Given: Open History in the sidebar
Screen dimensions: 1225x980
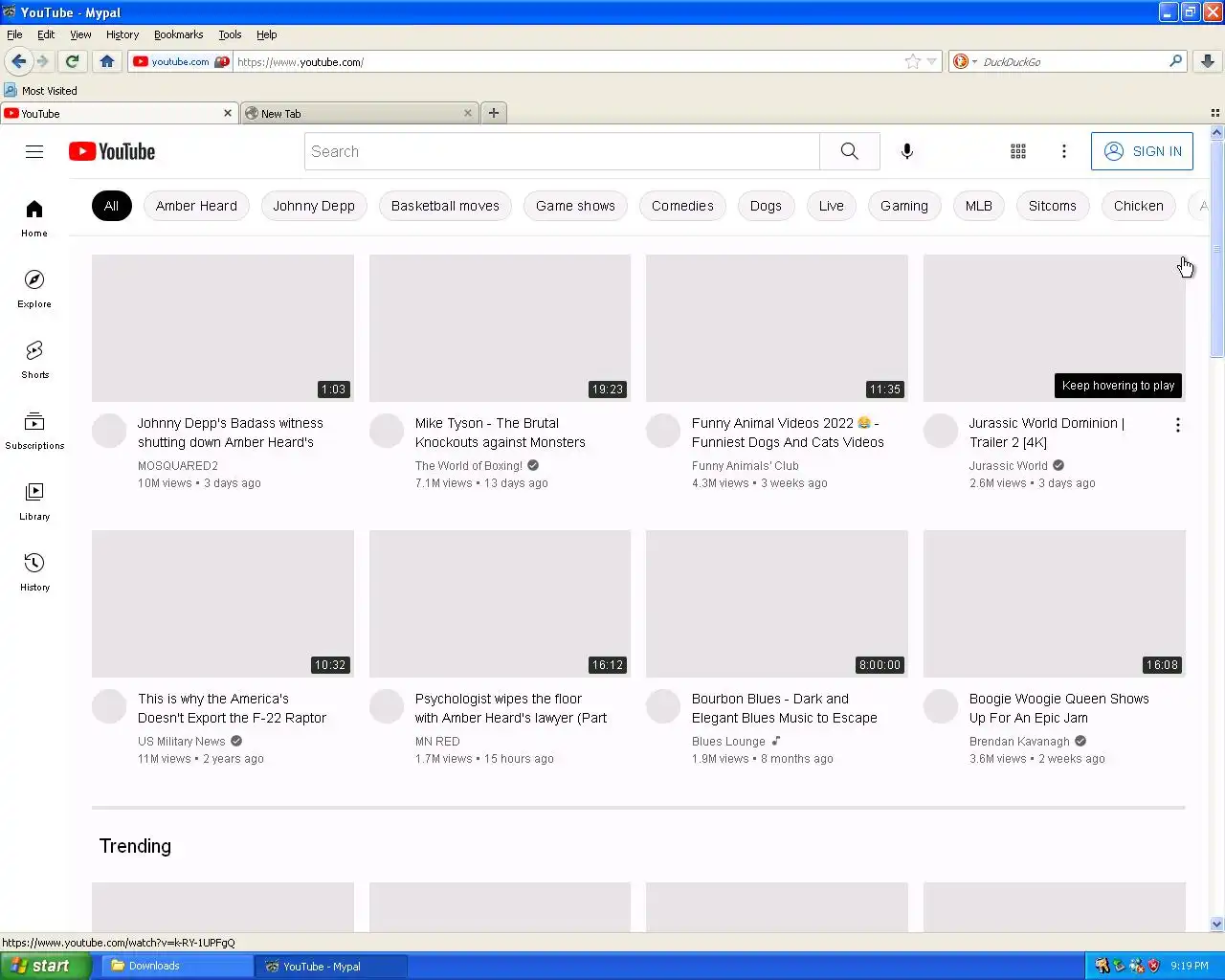Looking at the screenshot, I should pos(34,572).
